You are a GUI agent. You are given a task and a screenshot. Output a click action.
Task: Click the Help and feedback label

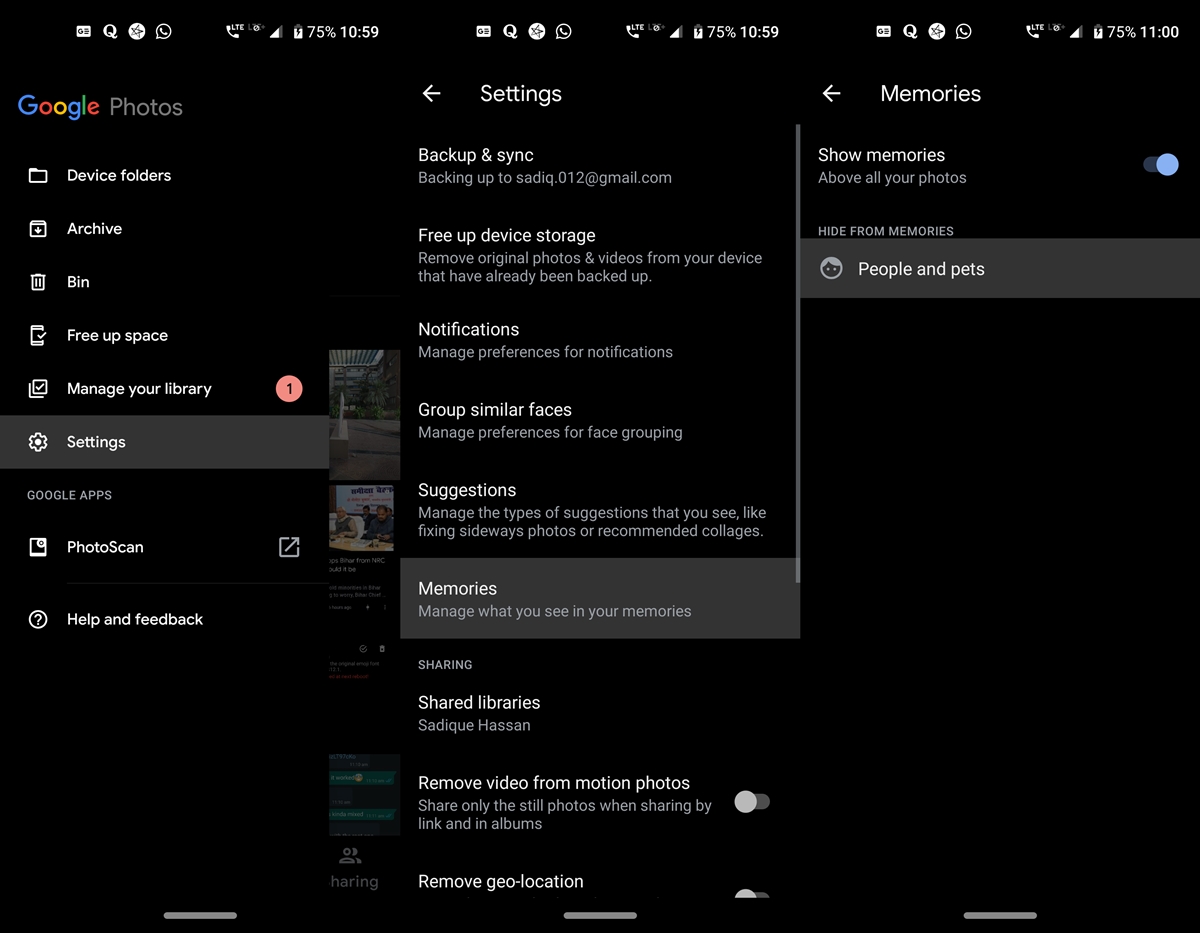click(135, 620)
